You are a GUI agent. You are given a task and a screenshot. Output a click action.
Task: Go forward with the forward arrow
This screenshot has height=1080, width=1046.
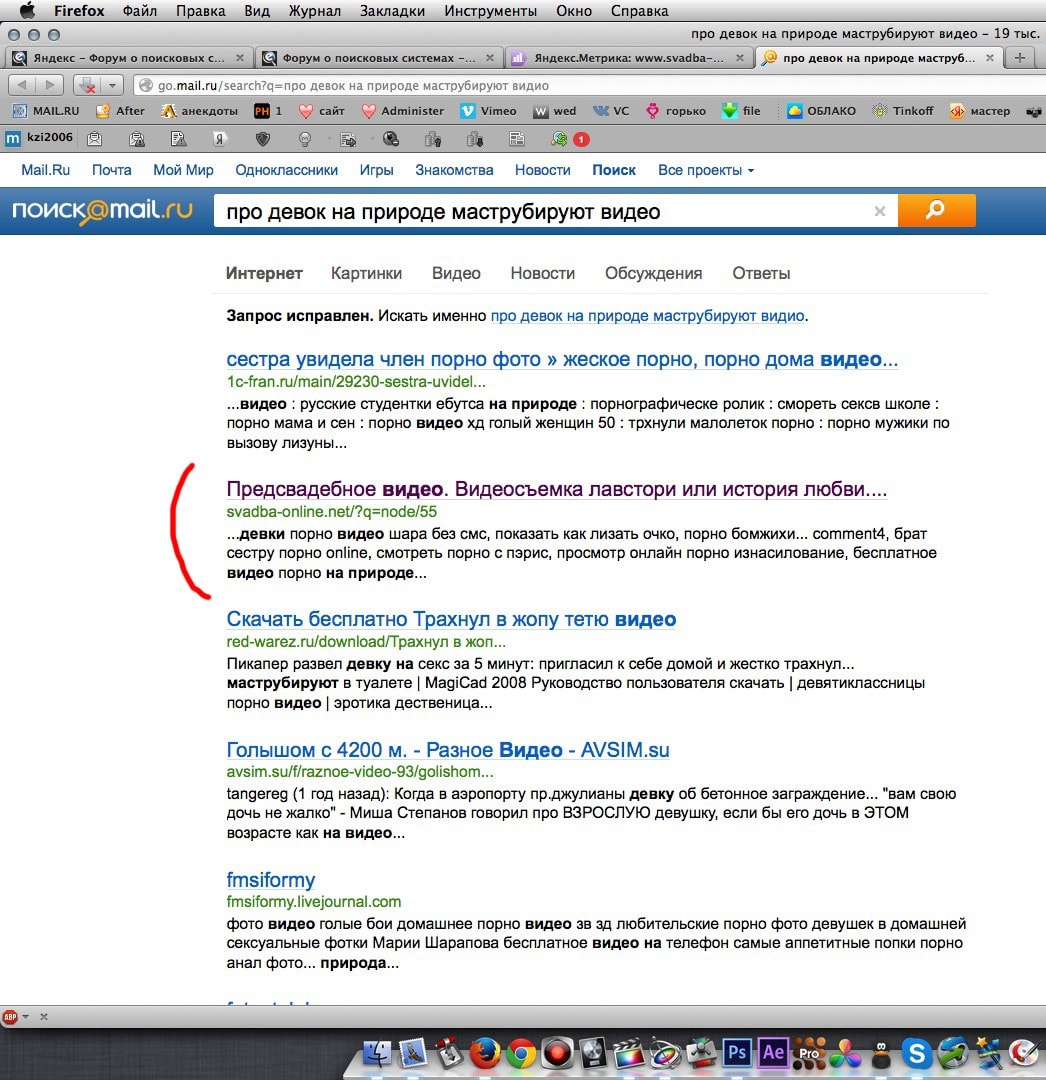50,85
